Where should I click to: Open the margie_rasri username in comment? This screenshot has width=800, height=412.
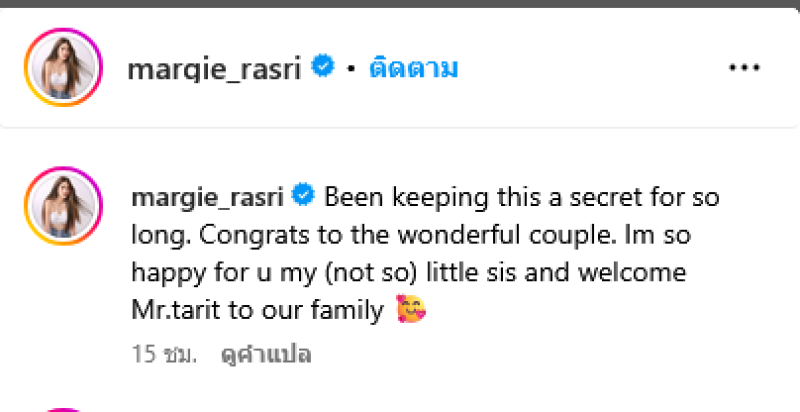[209, 196]
